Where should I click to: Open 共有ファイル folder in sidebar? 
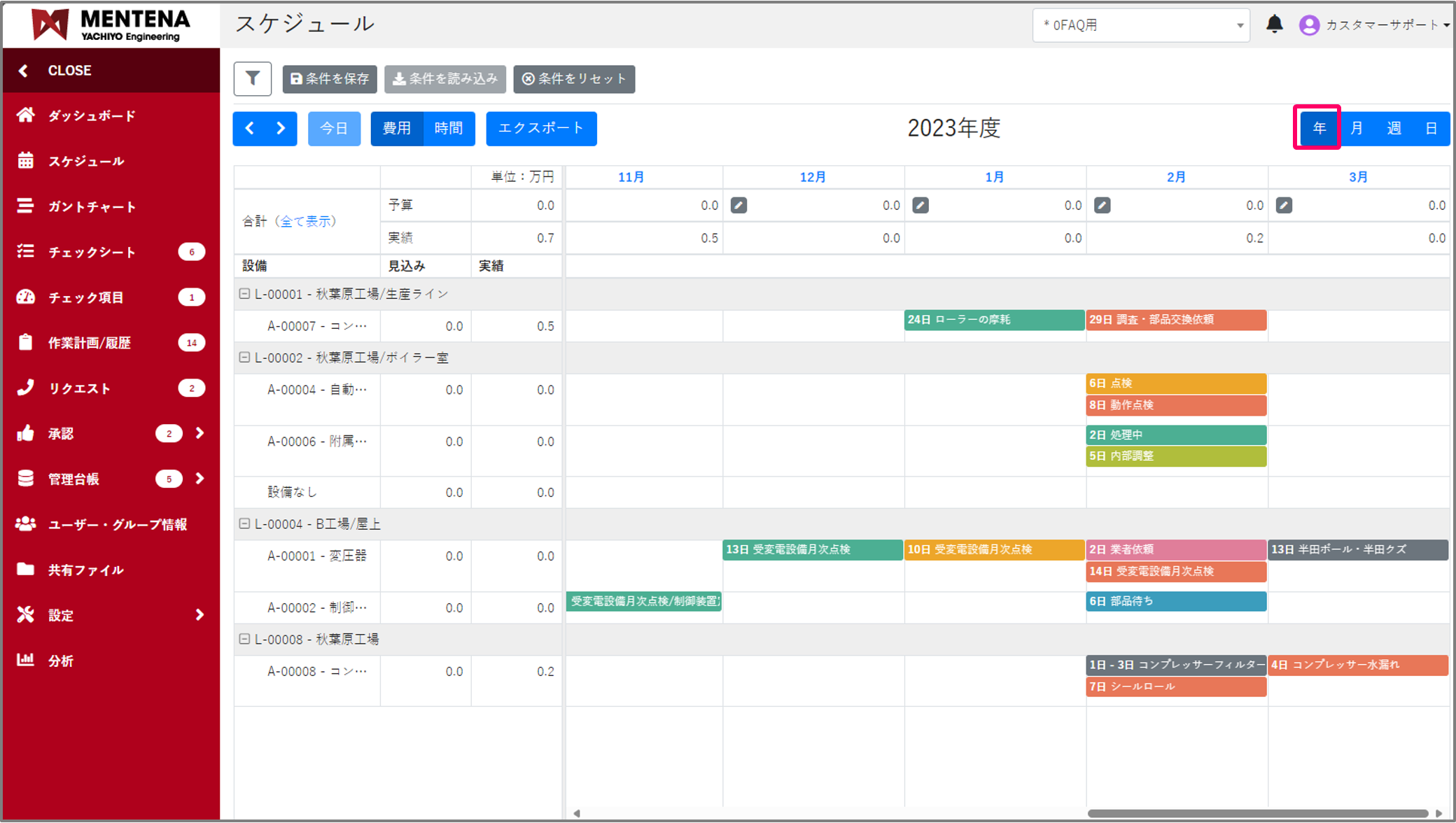26,569
